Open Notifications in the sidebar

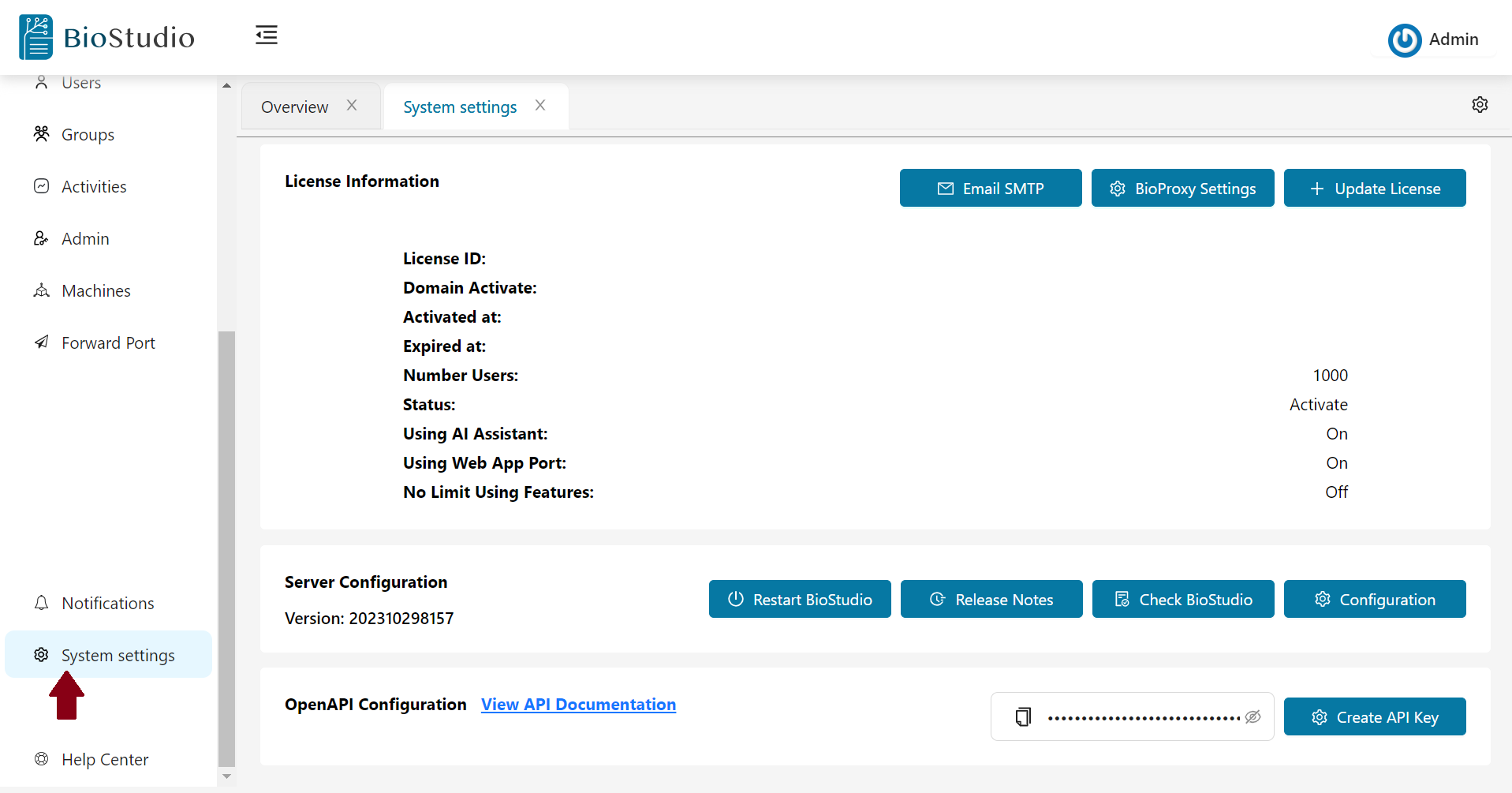108,603
